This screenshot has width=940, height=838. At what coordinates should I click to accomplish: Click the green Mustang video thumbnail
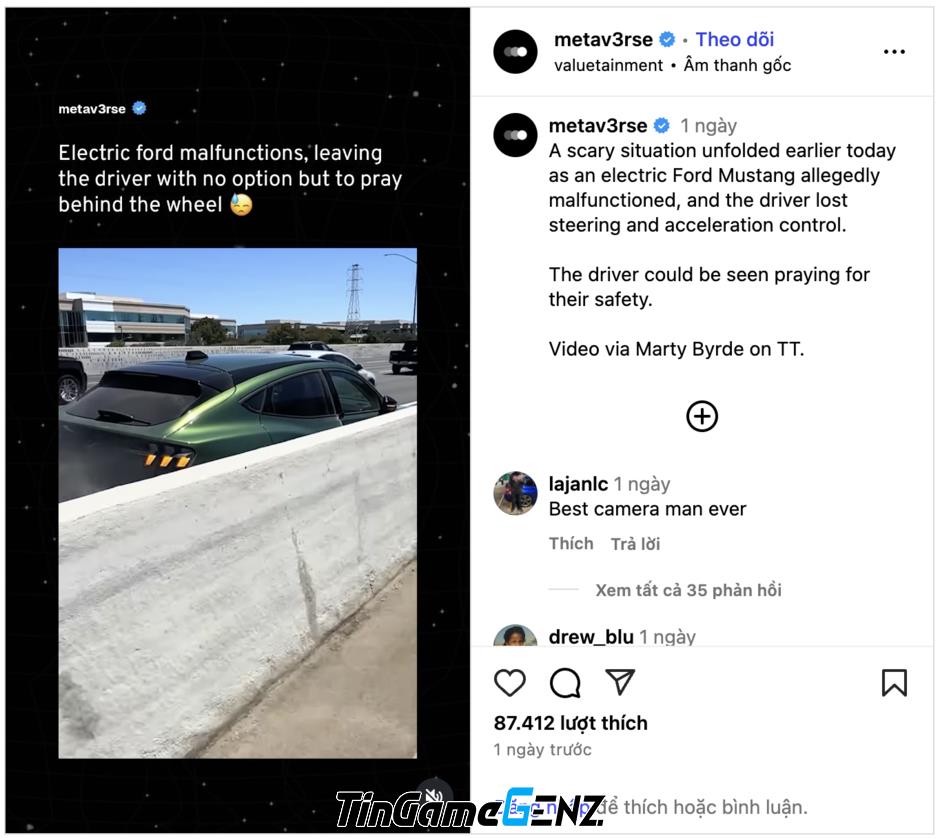point(237,503)
